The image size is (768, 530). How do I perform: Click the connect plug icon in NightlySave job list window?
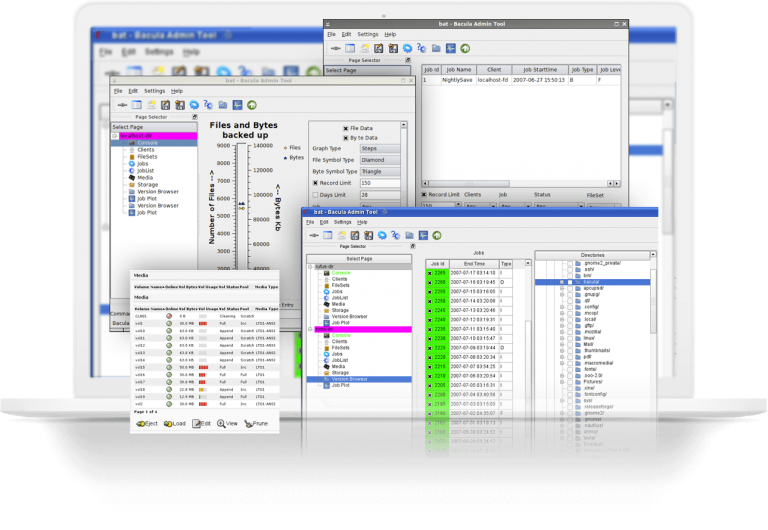[x=336, y=48]
